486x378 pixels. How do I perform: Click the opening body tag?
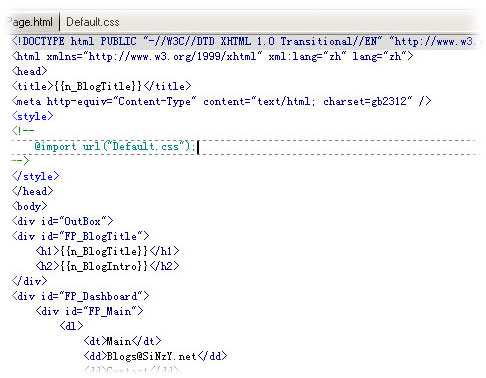(x=29, y=206)
